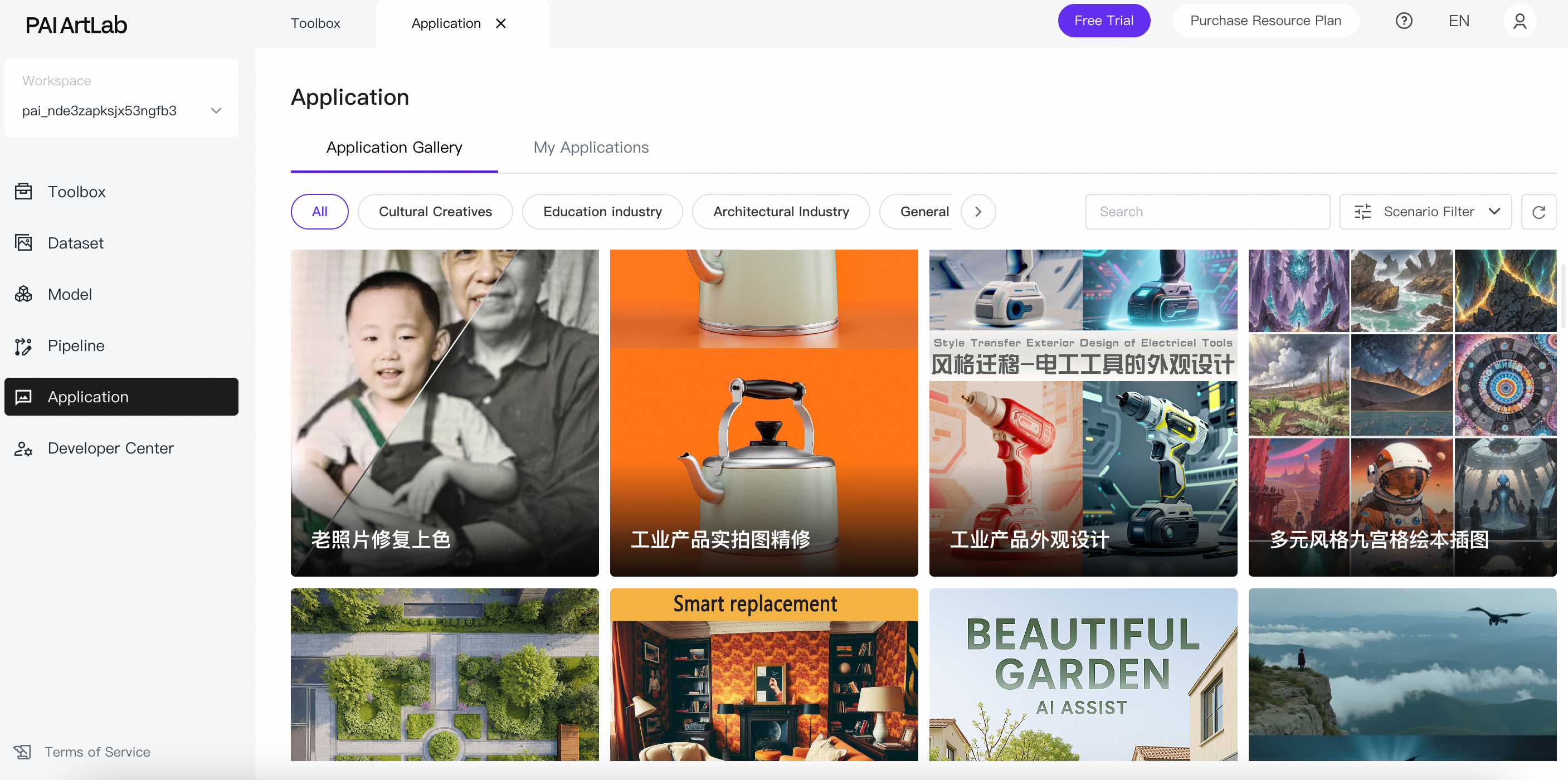The image size is (1568, 780).
Task: Filter by Education industry category
Action: [602, 212]
